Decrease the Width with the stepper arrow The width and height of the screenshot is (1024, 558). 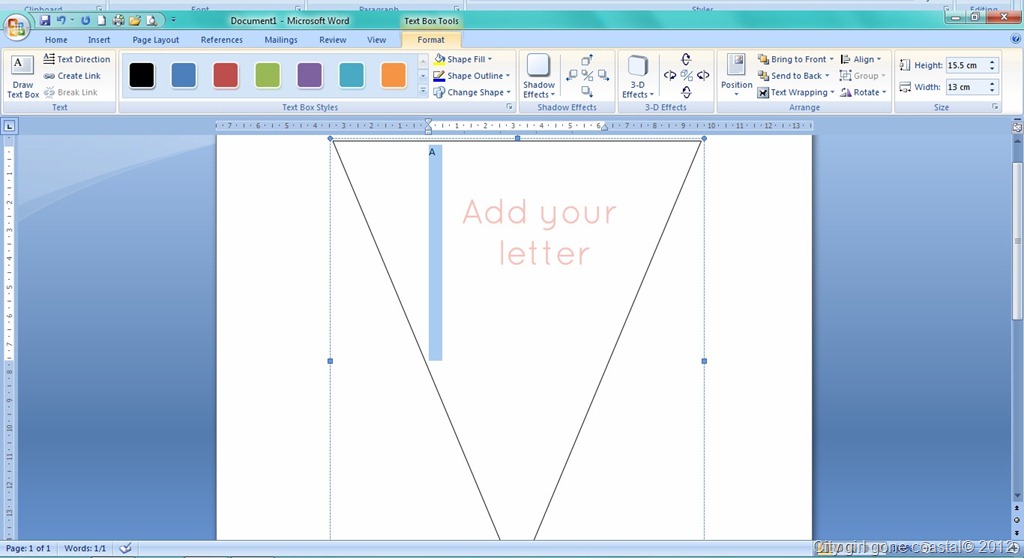point(993,90)
